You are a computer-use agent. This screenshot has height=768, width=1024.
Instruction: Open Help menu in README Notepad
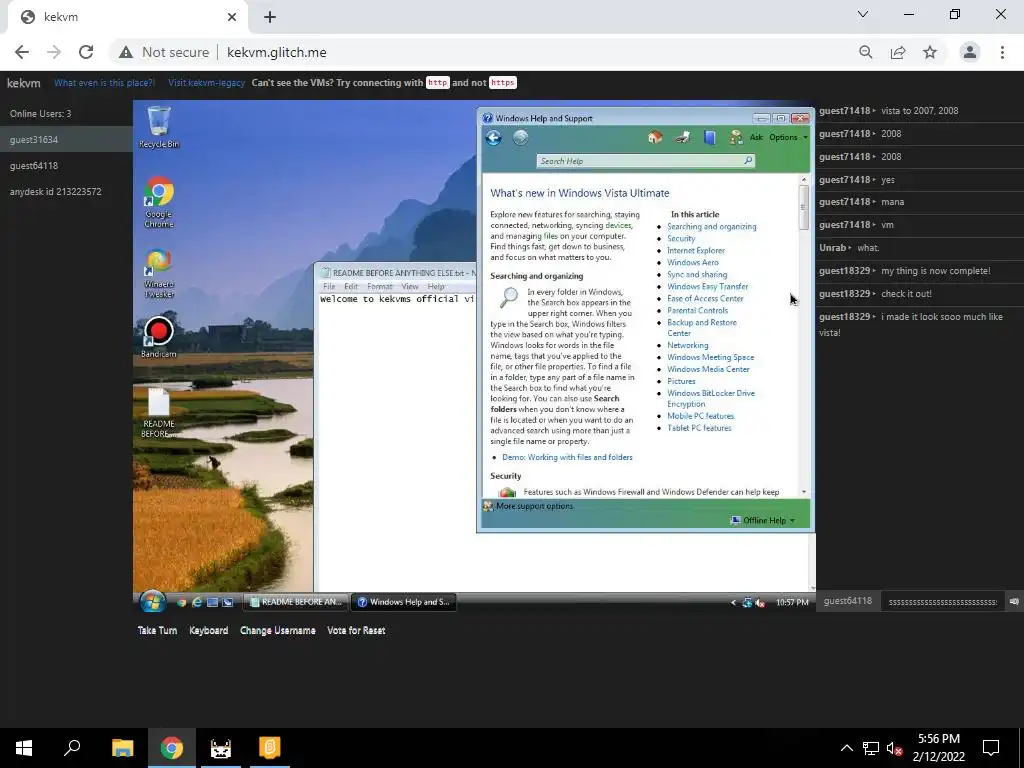pos(436,287)
